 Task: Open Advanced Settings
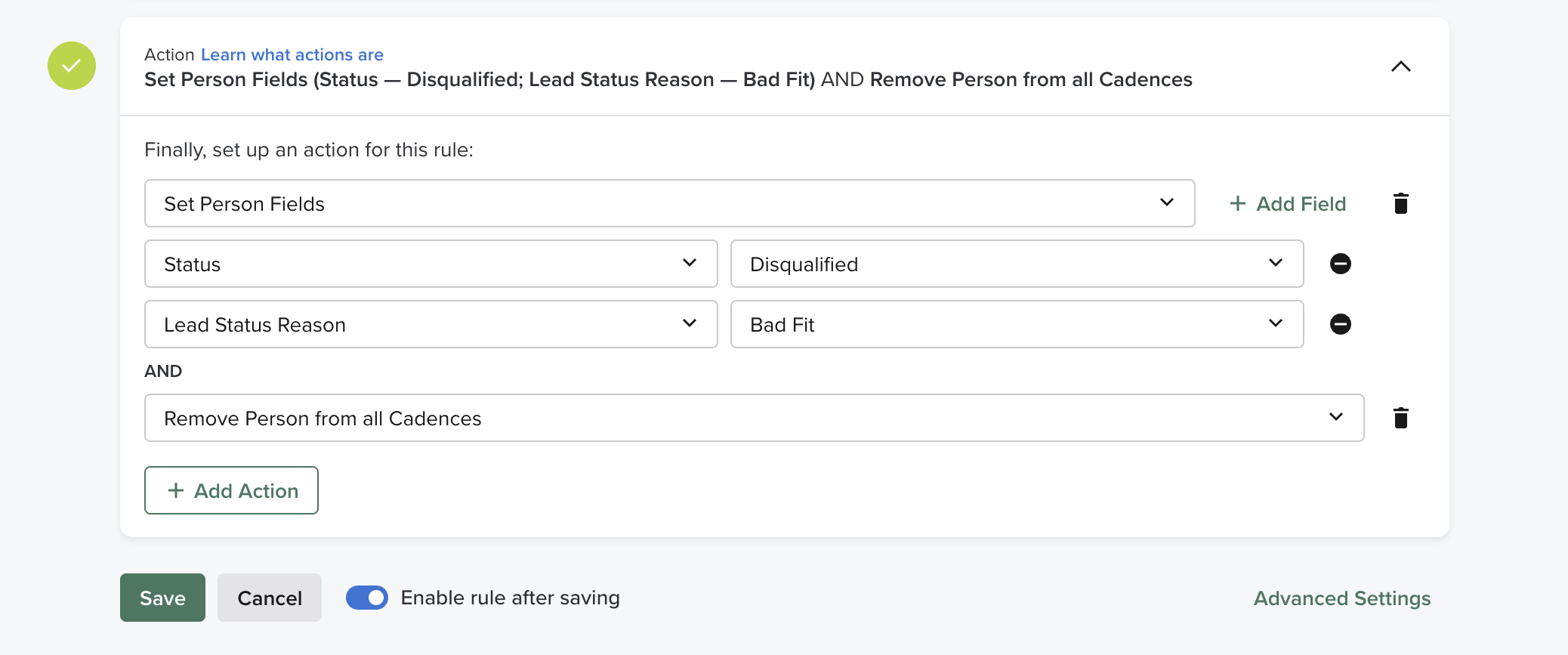click(1341, 598)
